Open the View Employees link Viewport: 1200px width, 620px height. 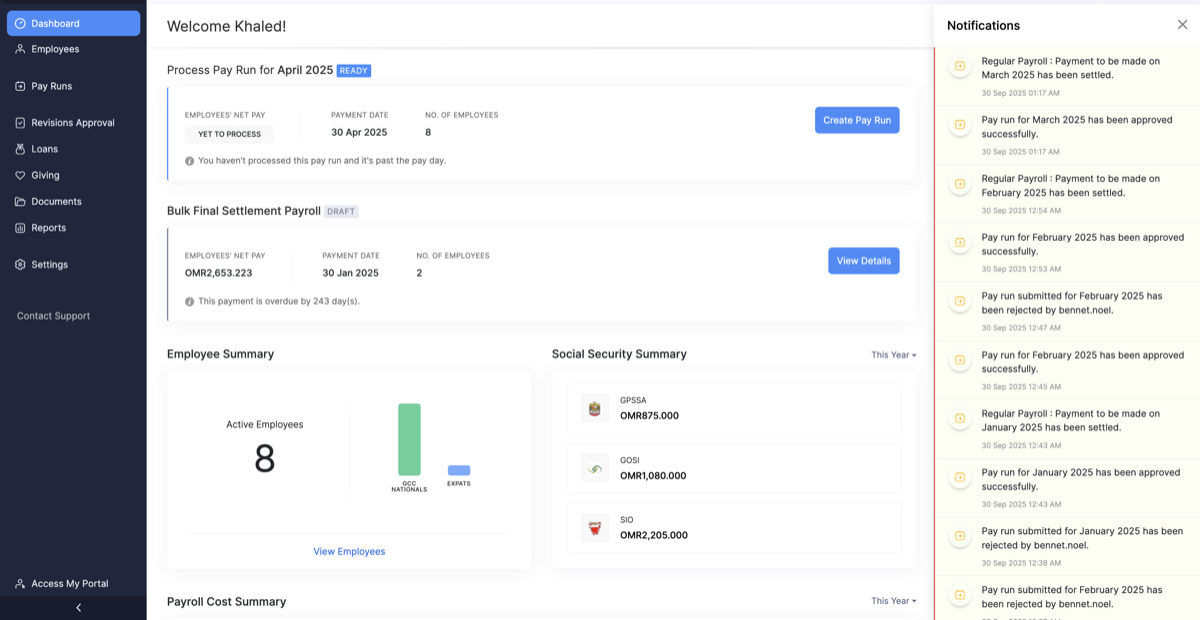349,551
